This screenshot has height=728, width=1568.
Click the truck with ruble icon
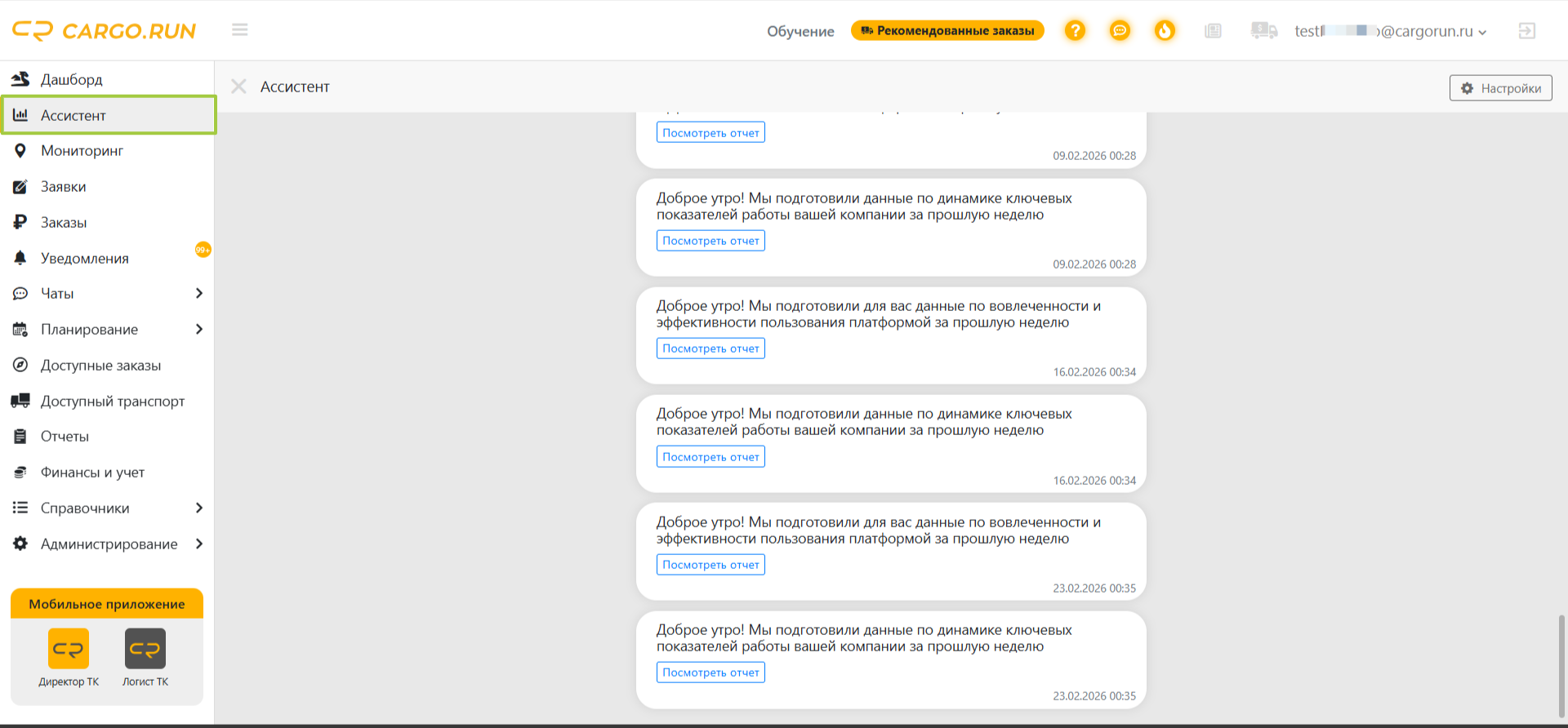click(x=1263, y=30)
